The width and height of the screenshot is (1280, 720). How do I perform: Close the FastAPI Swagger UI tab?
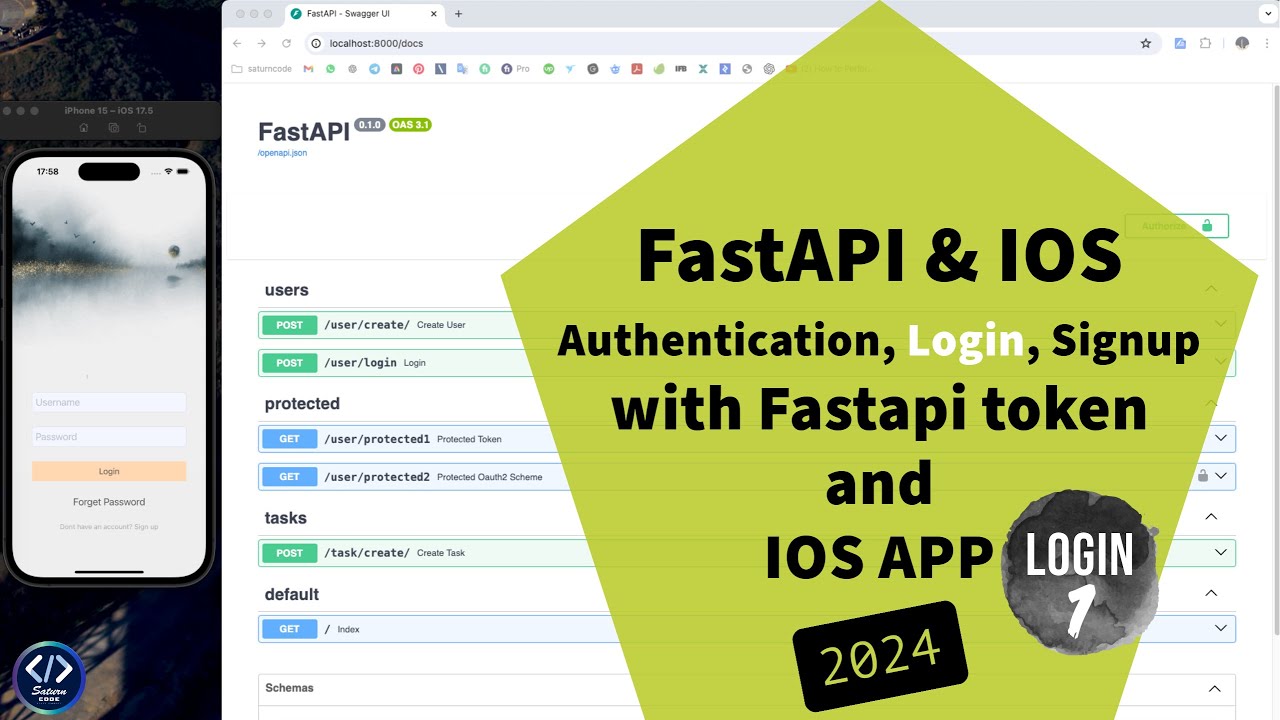433,14
